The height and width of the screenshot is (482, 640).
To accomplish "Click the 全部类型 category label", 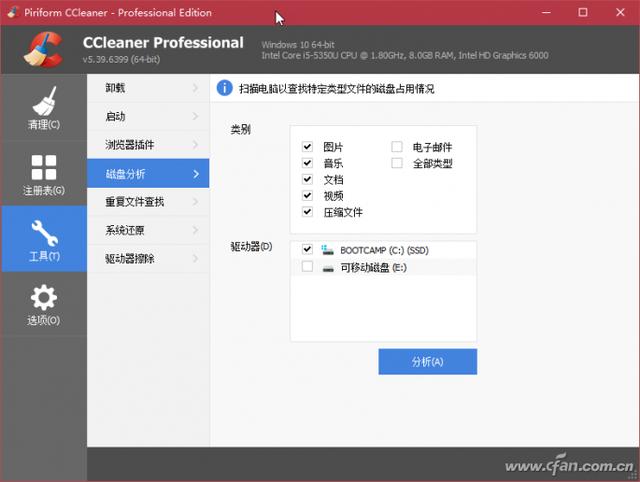I will pyautogui.click(x=432, y=164).
